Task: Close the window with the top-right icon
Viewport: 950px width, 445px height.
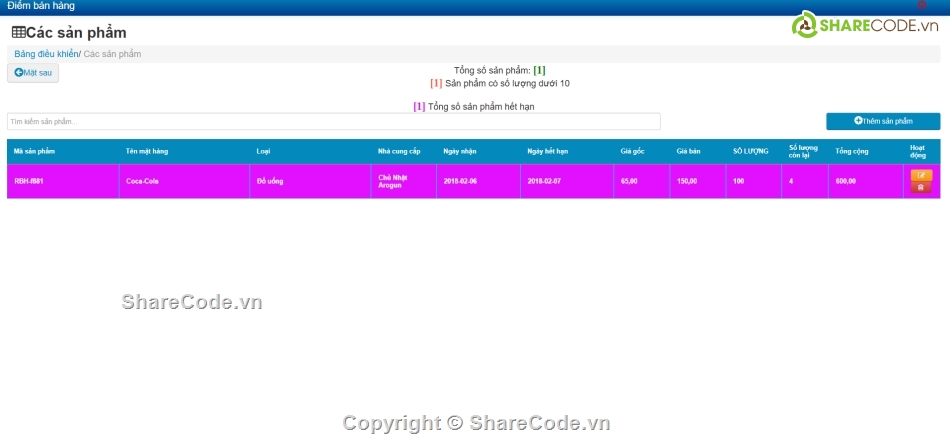Action: (x=921, y=5)
